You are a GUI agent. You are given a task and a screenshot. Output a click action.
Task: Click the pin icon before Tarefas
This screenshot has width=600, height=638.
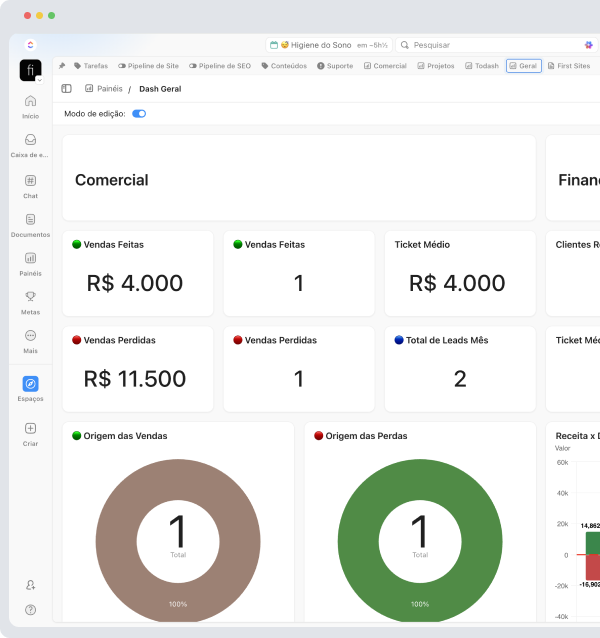62,66
